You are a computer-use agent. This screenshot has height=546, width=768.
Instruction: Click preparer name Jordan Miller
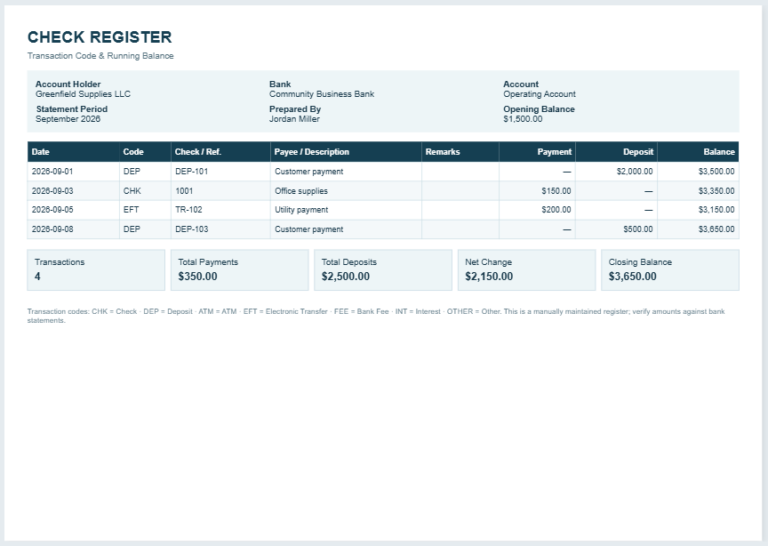click(x=294, y=119)
